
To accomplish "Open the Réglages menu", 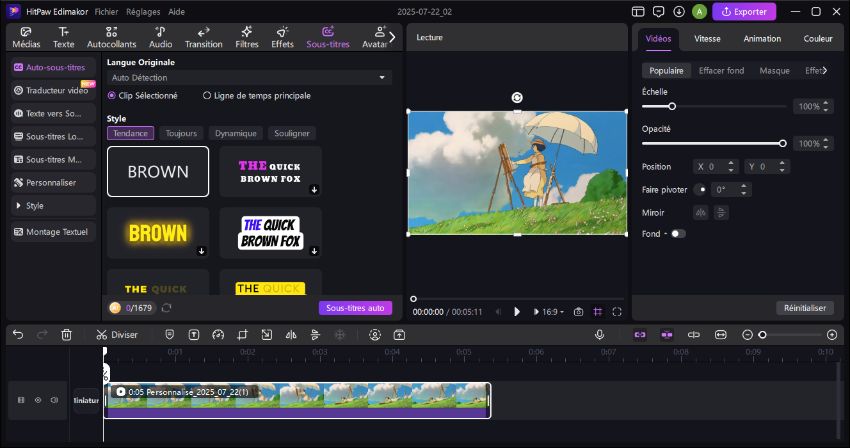I will pos(143,11).
